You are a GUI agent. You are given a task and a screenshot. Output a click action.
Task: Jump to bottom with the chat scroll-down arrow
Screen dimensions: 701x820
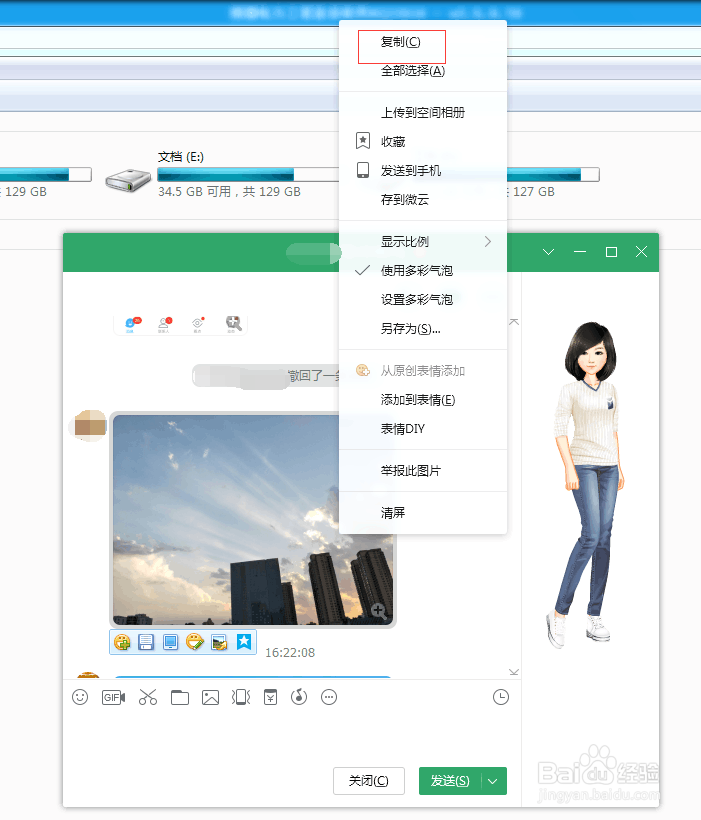tap(514, 672)
